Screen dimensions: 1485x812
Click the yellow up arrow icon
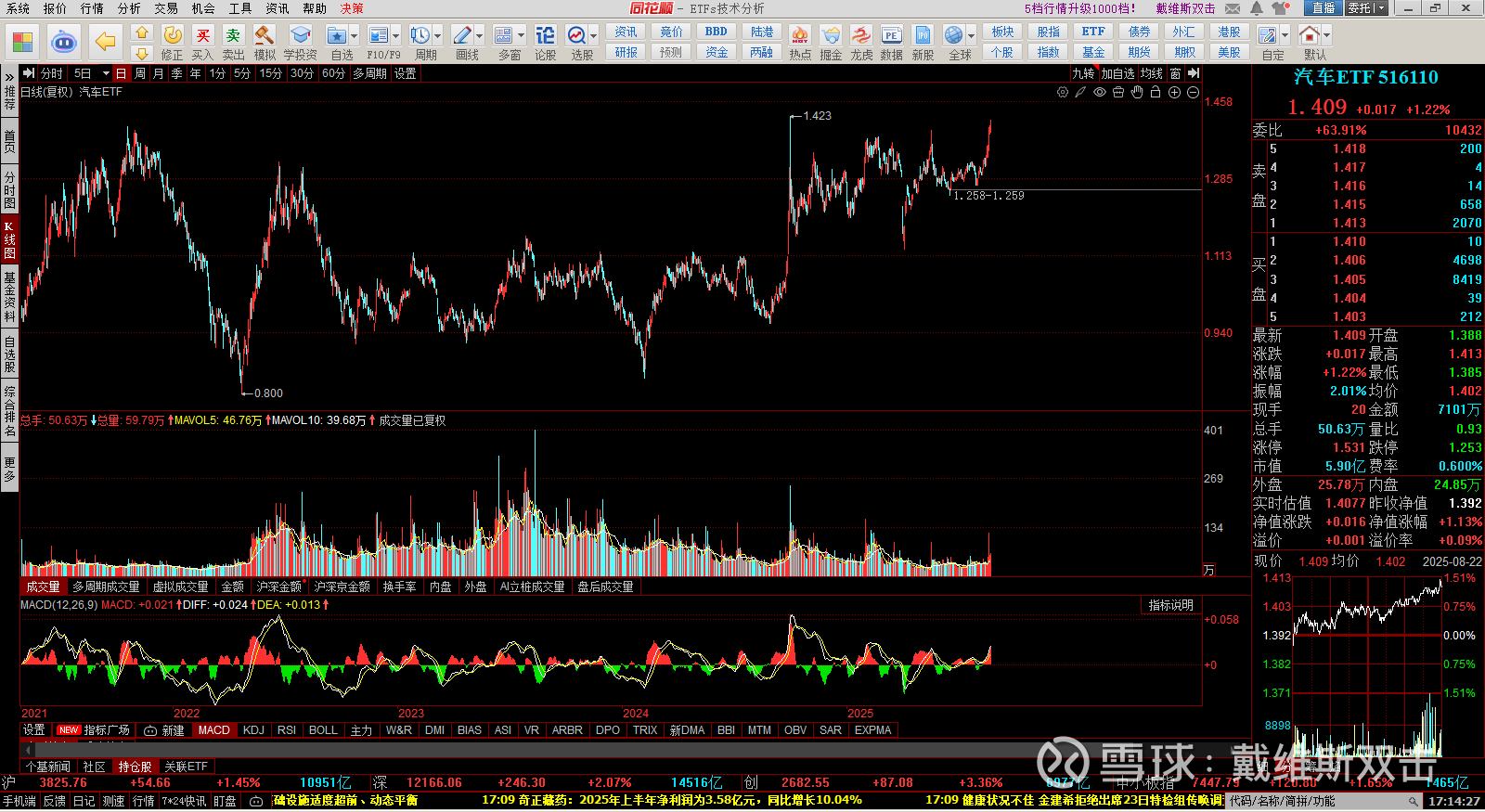[x=141, y=32]
